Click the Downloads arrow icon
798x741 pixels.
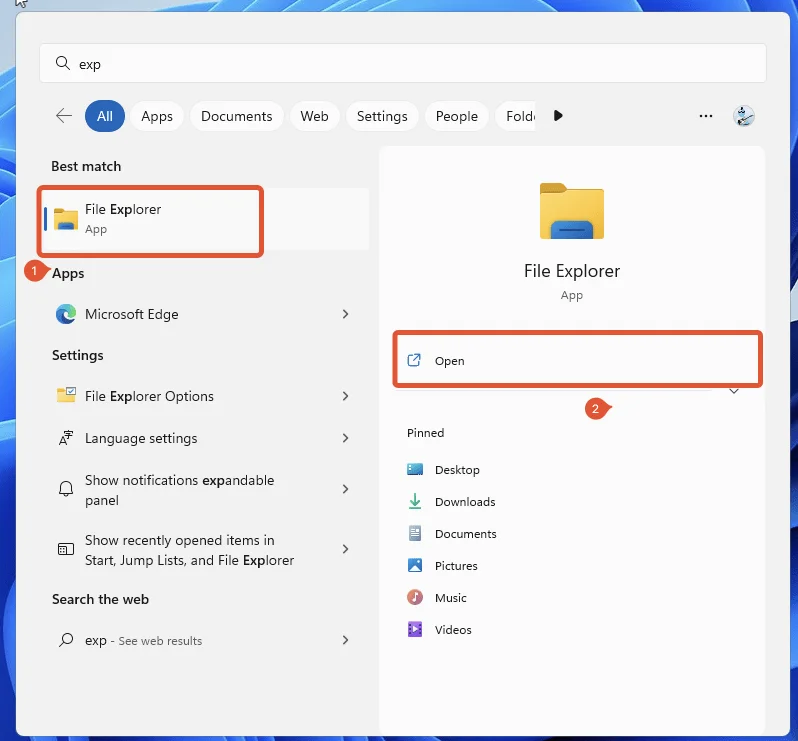415,501
